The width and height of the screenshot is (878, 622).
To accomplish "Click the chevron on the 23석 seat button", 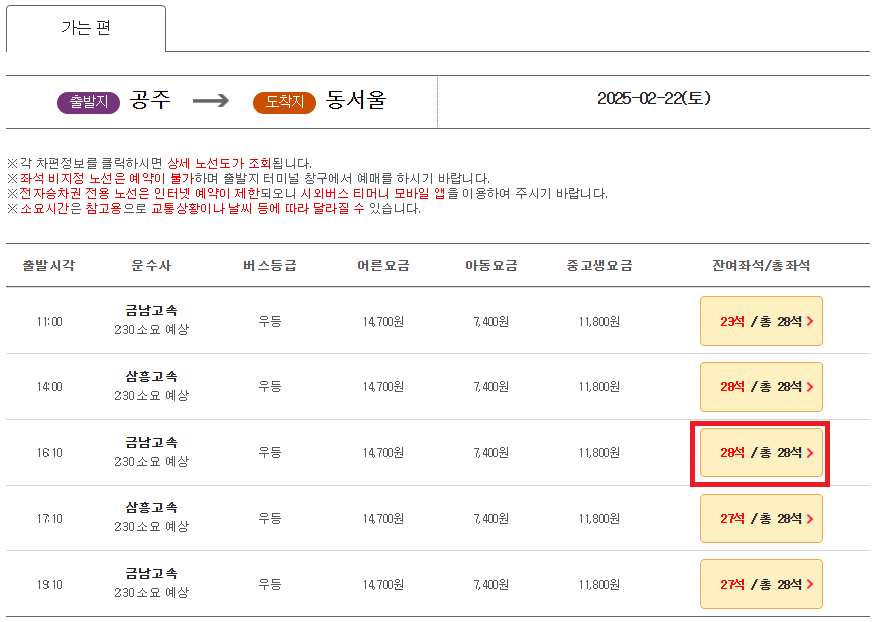I will click(x=809, y=321).
